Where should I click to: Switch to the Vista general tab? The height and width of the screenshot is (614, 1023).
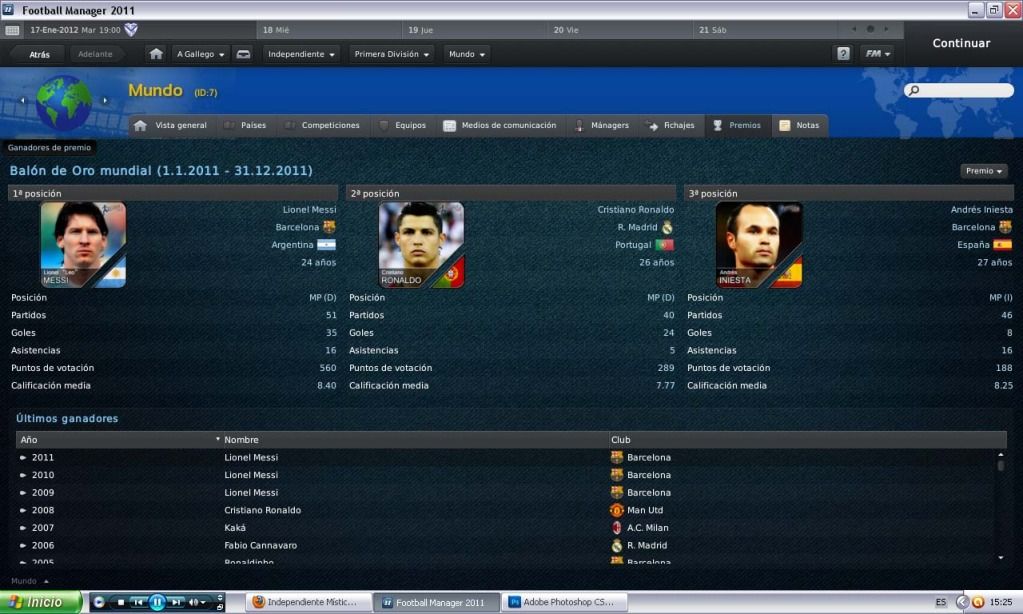[x=171, y=125]
